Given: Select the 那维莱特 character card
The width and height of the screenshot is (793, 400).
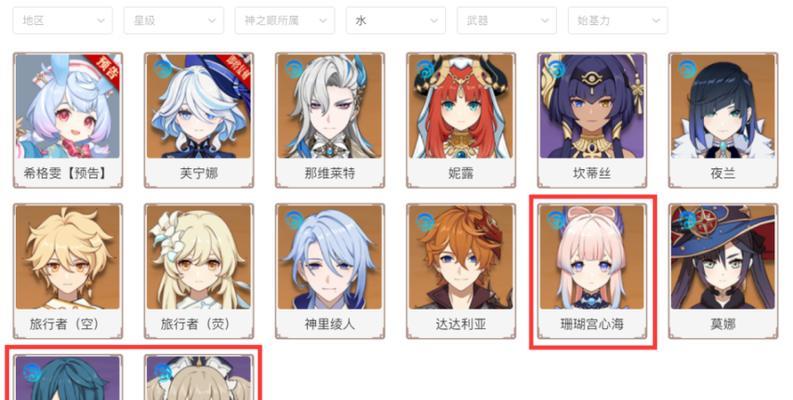Looking at the screenshot, I should point(330,120).
